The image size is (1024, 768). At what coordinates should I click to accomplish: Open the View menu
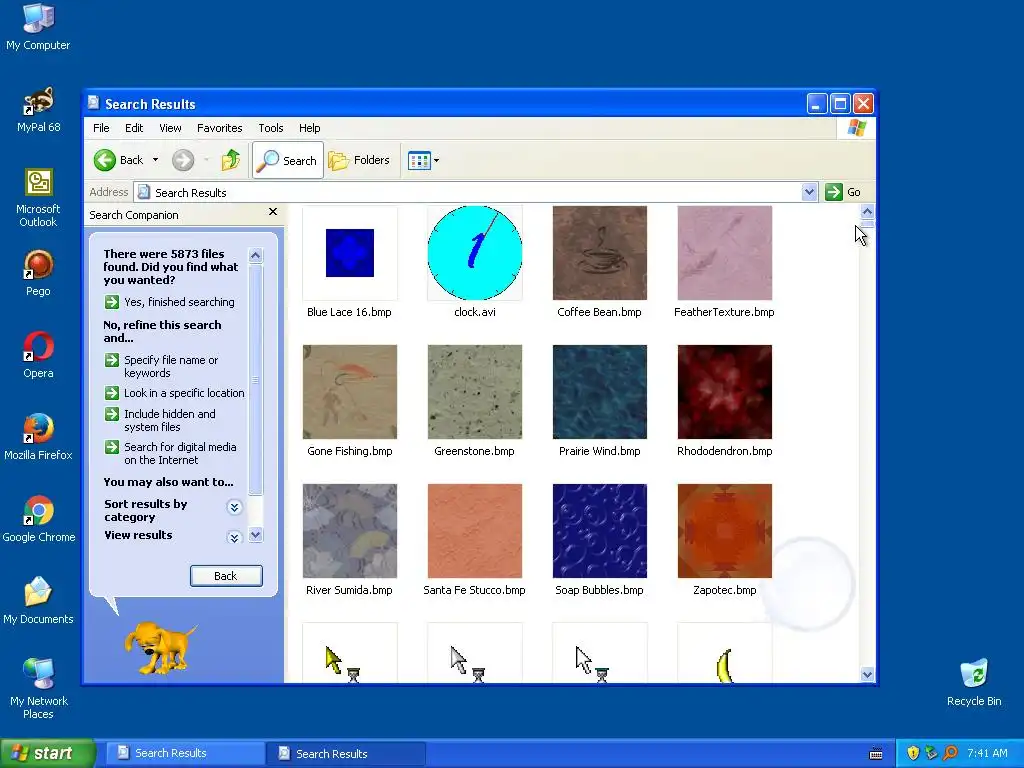click(x=170, y=128)
